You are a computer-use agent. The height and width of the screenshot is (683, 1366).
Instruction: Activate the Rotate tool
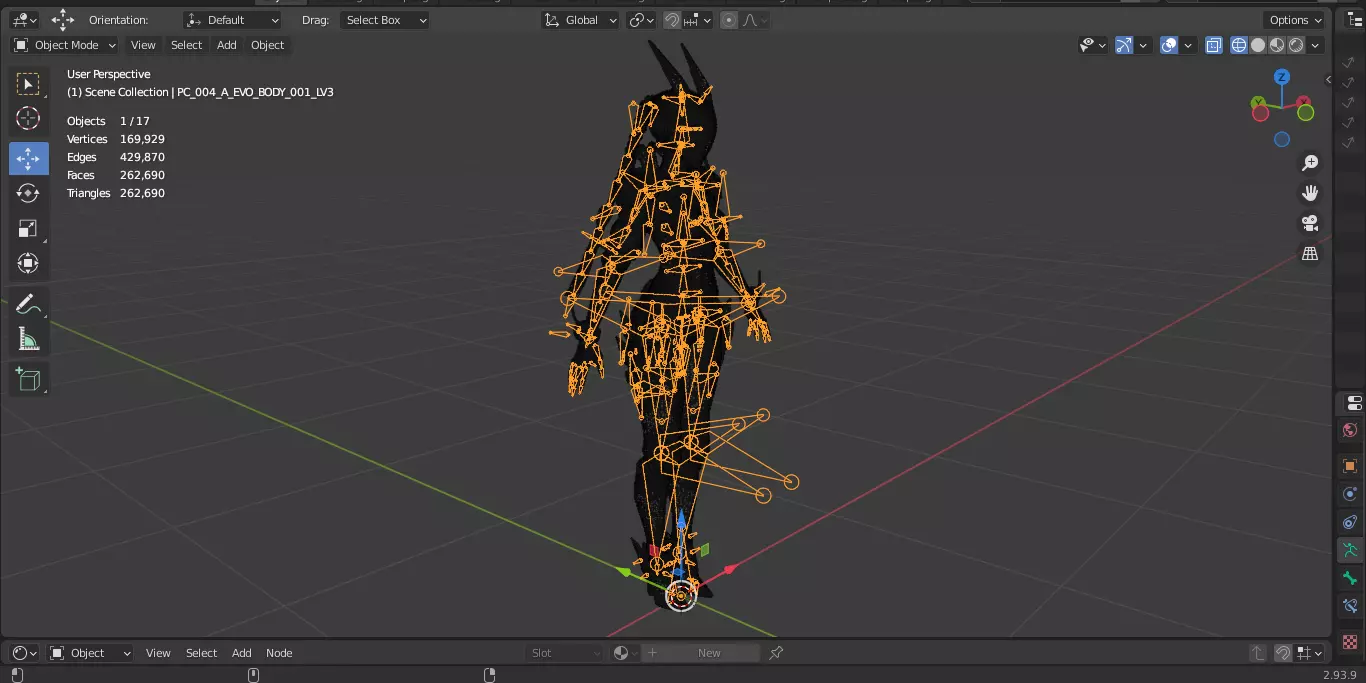pos(28,193)
